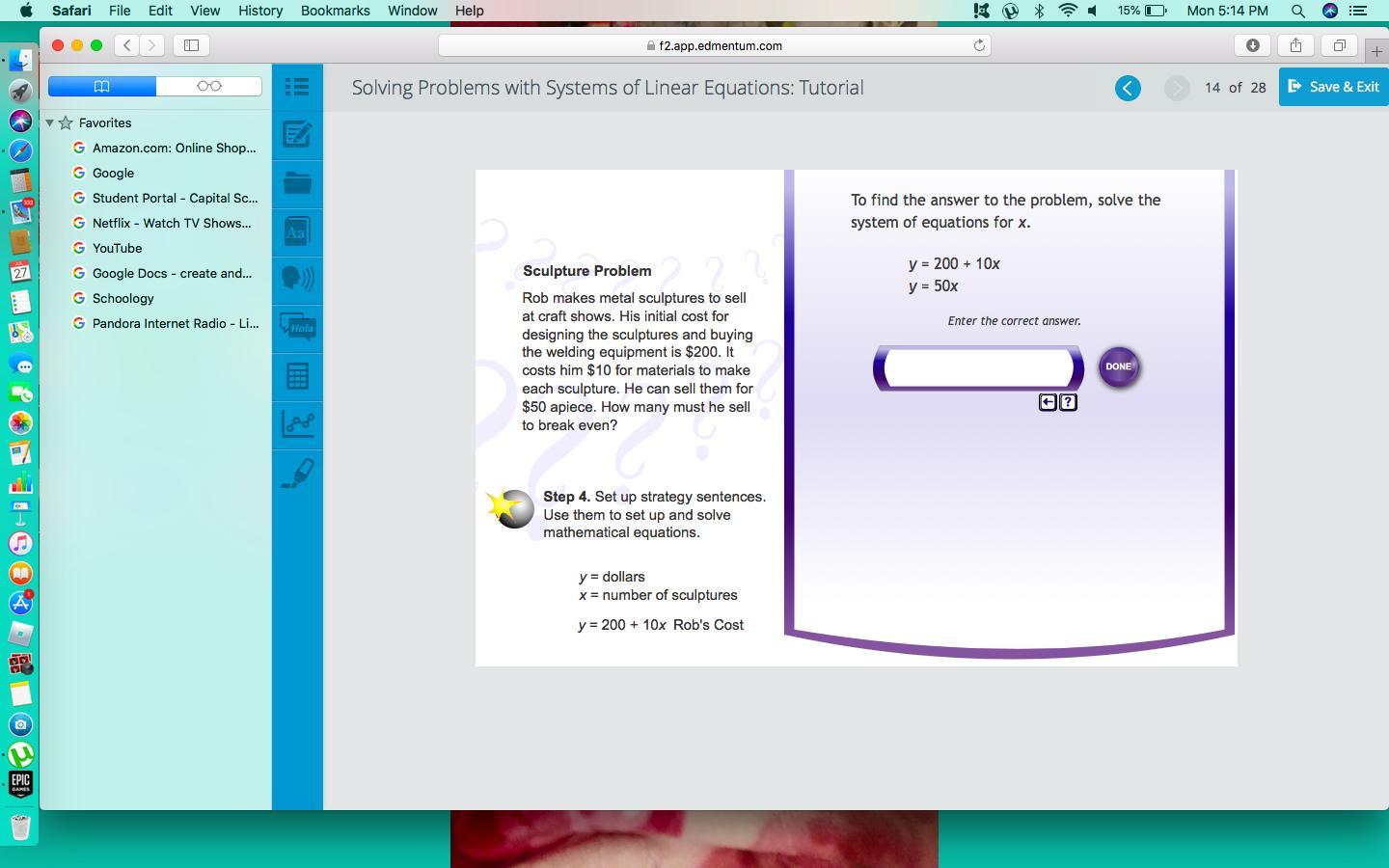Click the answer input field
1389x868 pixels.
(978, 367)
